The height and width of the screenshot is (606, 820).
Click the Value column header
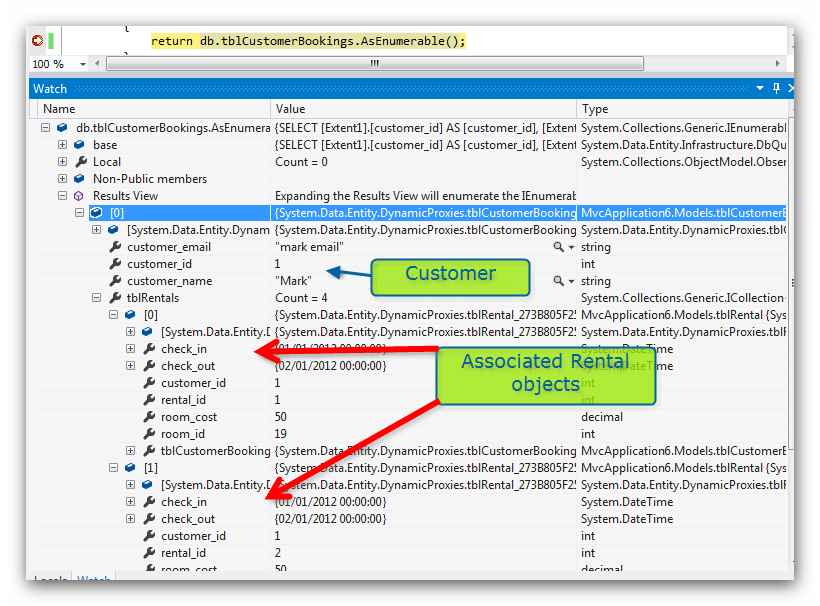[x=423, y=109]
